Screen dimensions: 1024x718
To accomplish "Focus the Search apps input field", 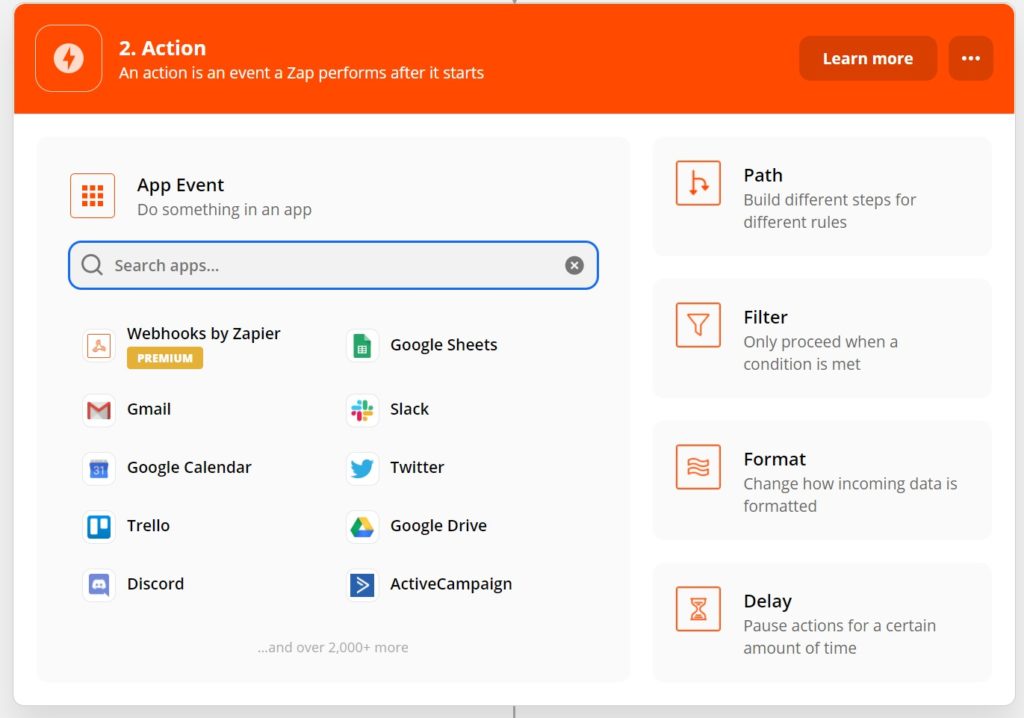I will (x=333, y=265).
